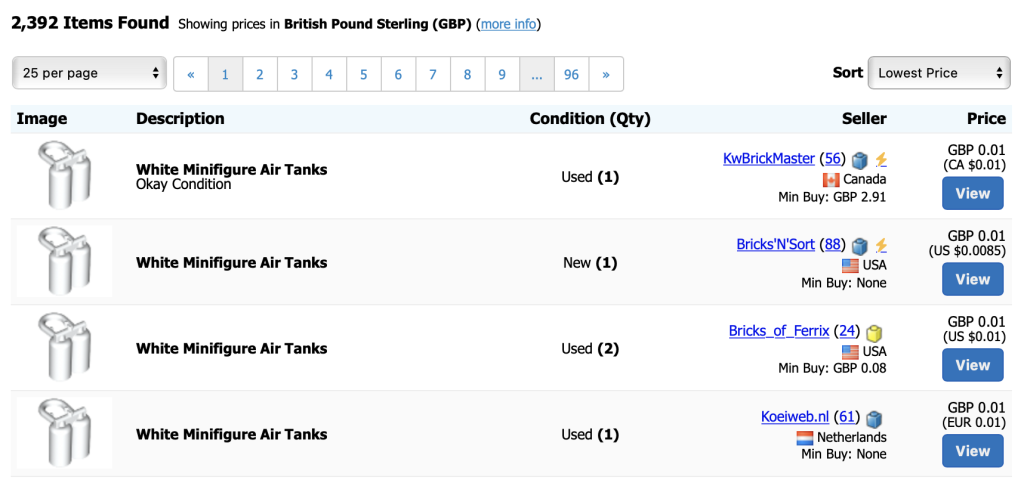Click the lightning bolt icon beside KwBrickMaster

pos(881,159)
